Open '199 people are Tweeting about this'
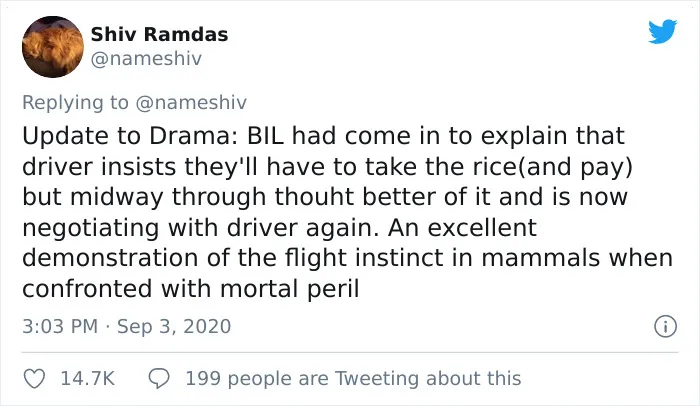 pos(353,379)
